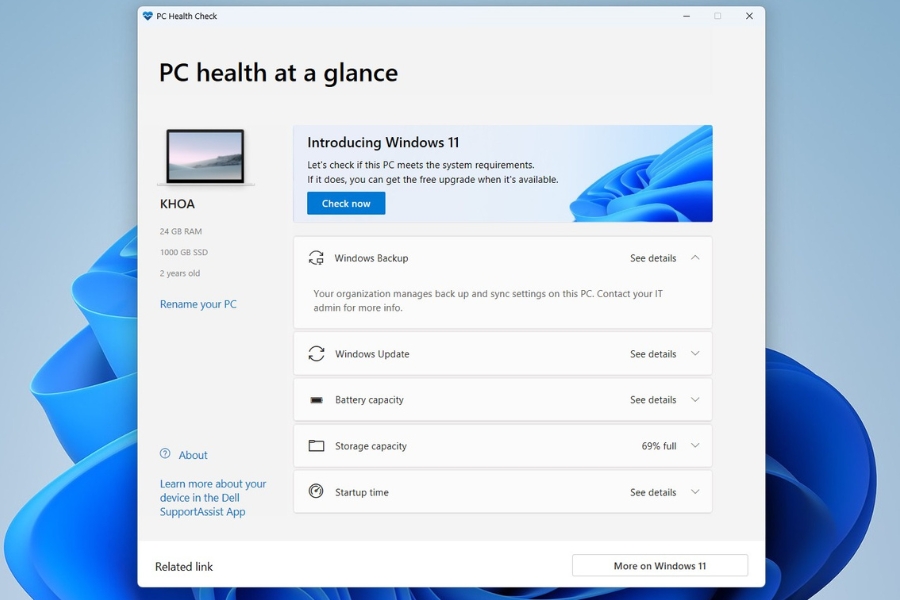Expand the Windows Update section chevron
This screenshot has height=600, width=900.
point(695,354)
